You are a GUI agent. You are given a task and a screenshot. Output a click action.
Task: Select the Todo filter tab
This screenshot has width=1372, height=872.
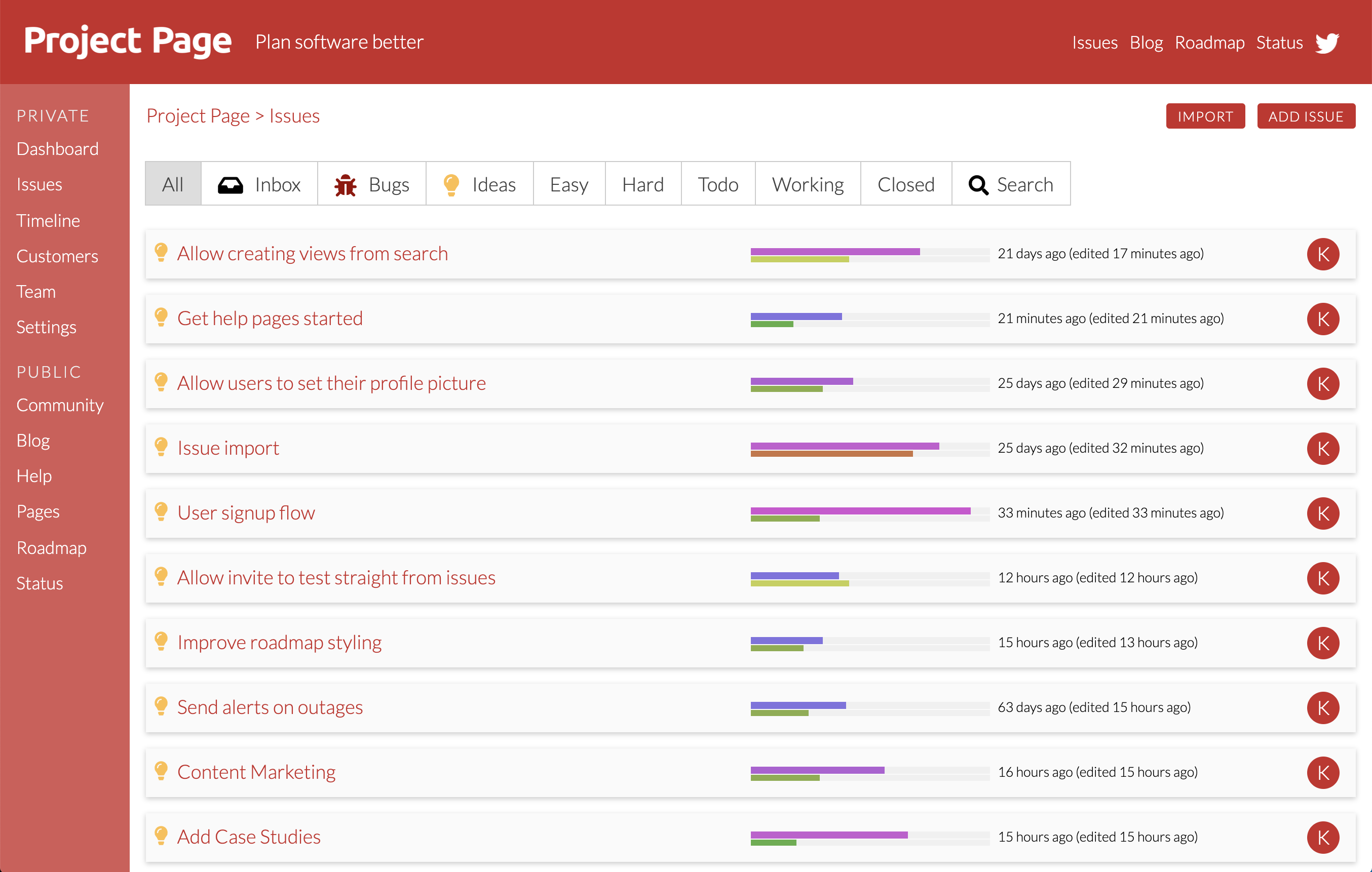pyautogui.click(x=718, y=184)
